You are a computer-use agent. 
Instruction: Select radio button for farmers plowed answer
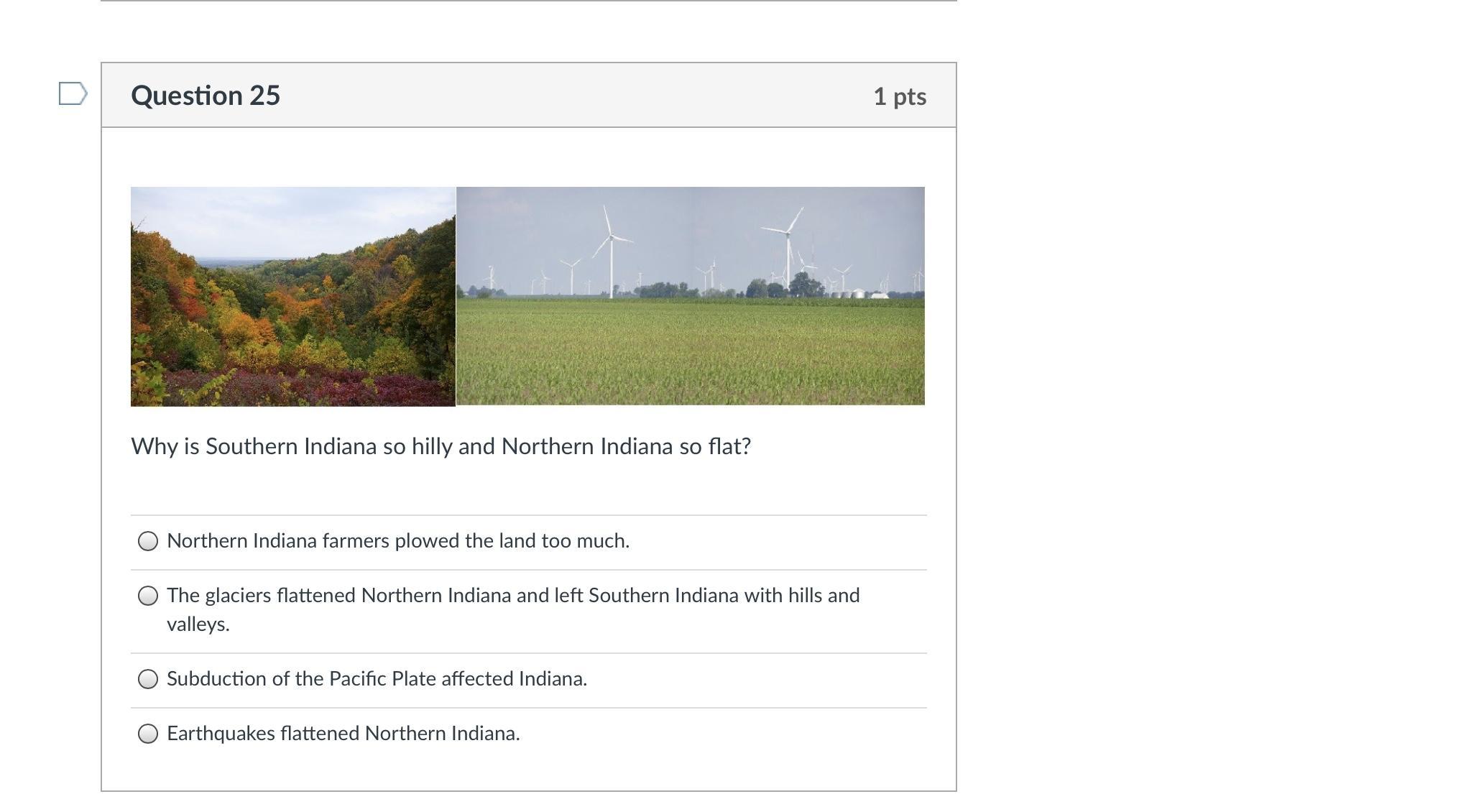[x=148, y=541]
